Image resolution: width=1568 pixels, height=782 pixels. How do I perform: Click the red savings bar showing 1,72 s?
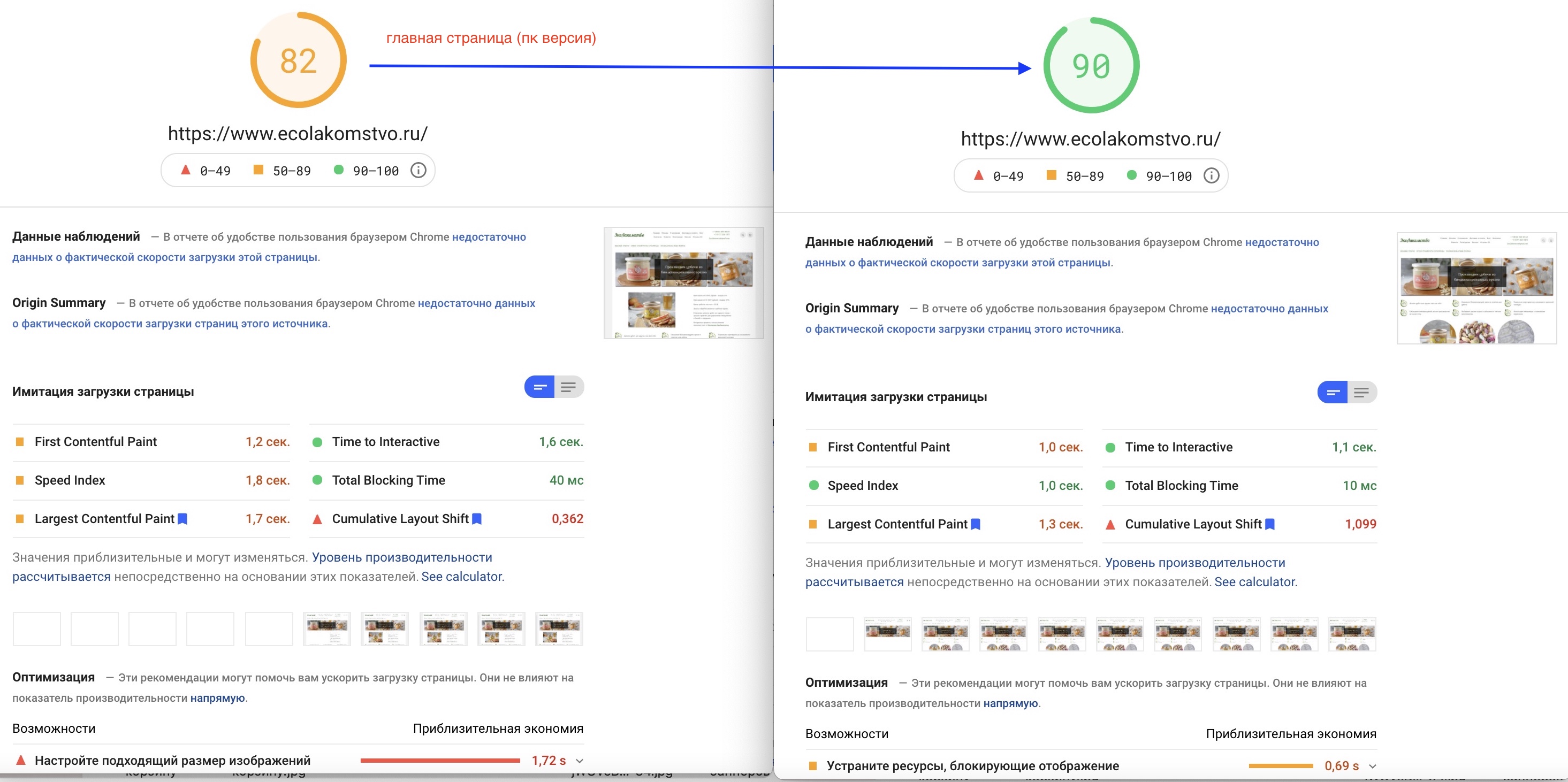tap(439, 760)
